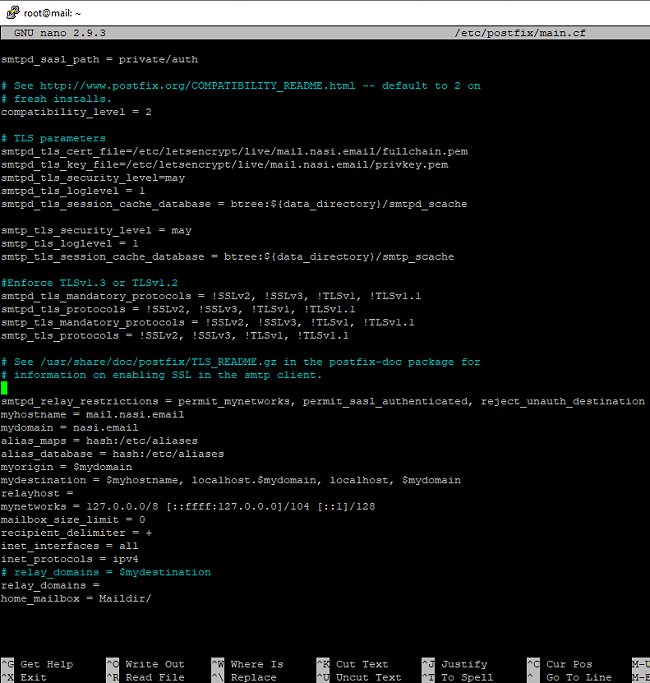This screenshot has height=683, width=650.
Task: Click the smtpd_tls_session_cache_database line
Action: click(x=234, y=204)
